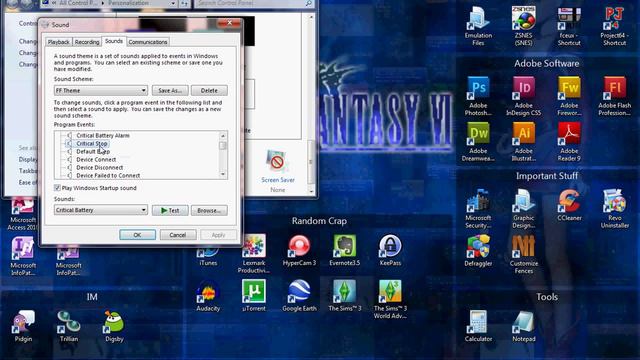
Task: Launch Adobe Fireworks icon
Action: 569,96
